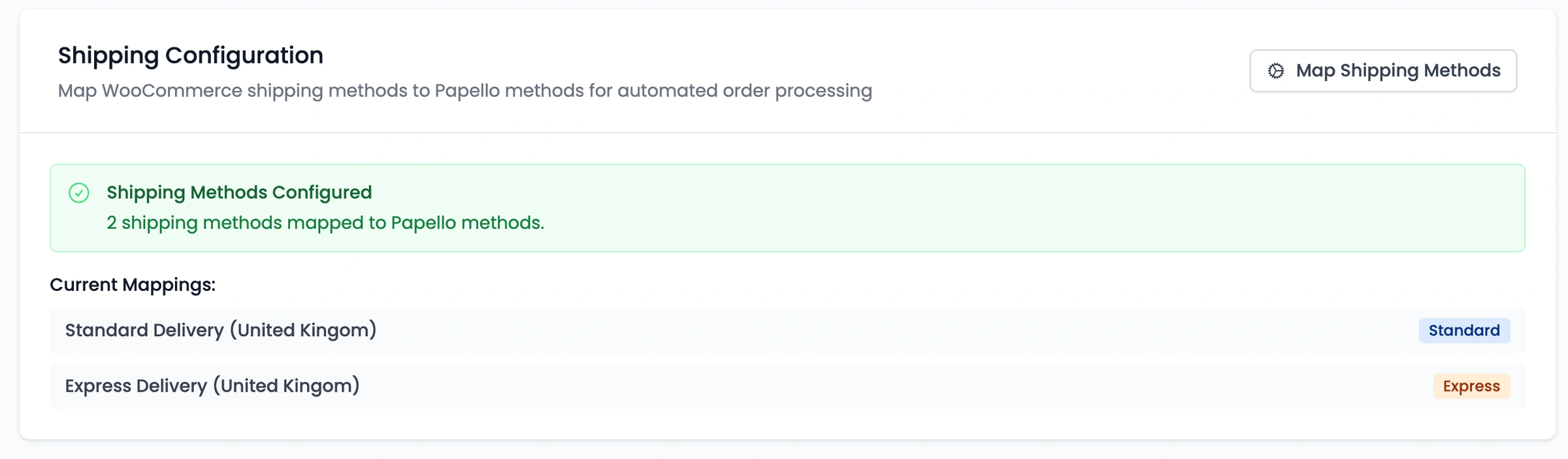Click the number 2 in the banner message
The image size is (1568, 459).
click(x=112, y=223)
